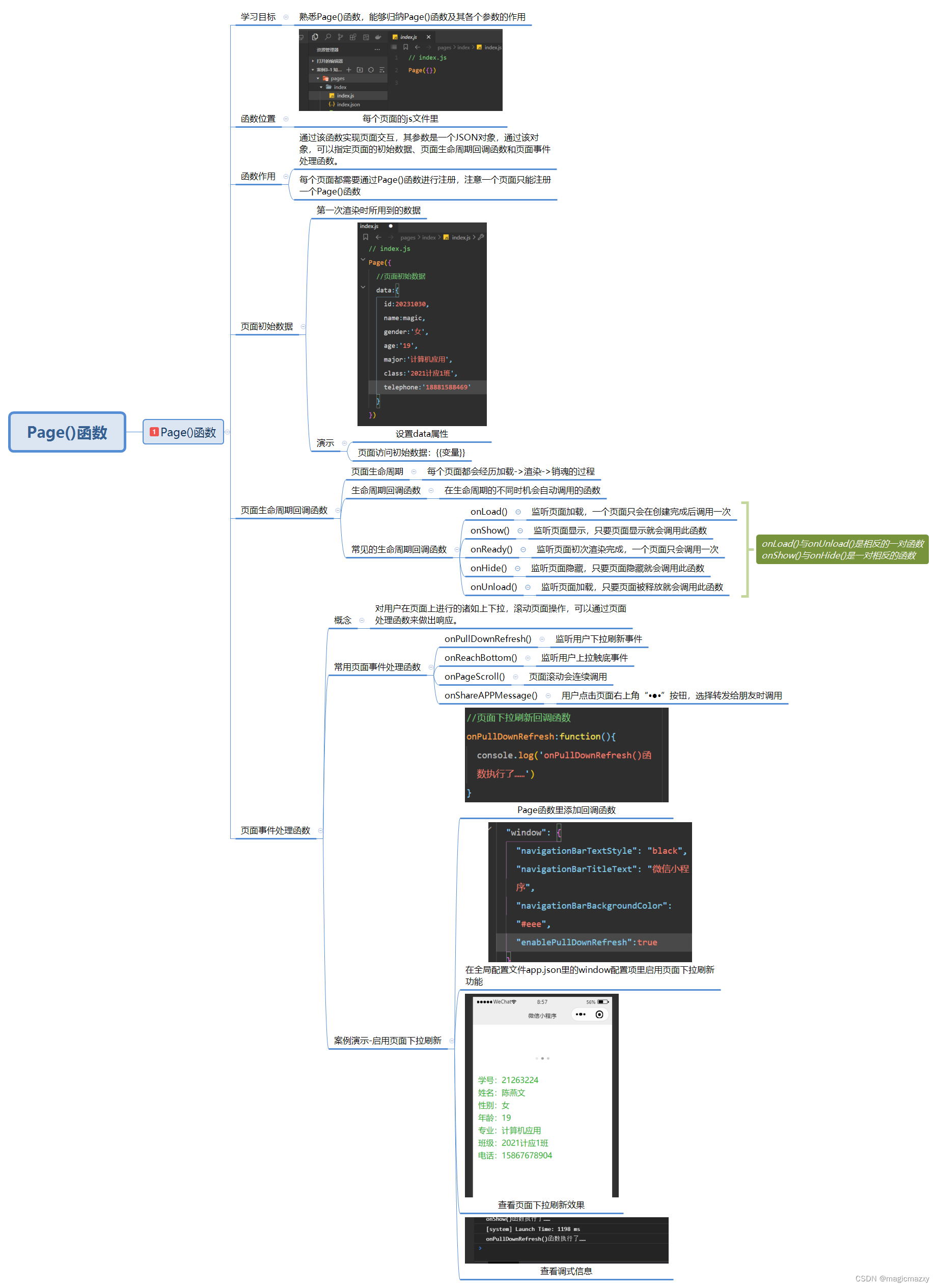Collapse the 页面生命周期回调函数 branch
937x1288 pixels.
click(338, 511)
